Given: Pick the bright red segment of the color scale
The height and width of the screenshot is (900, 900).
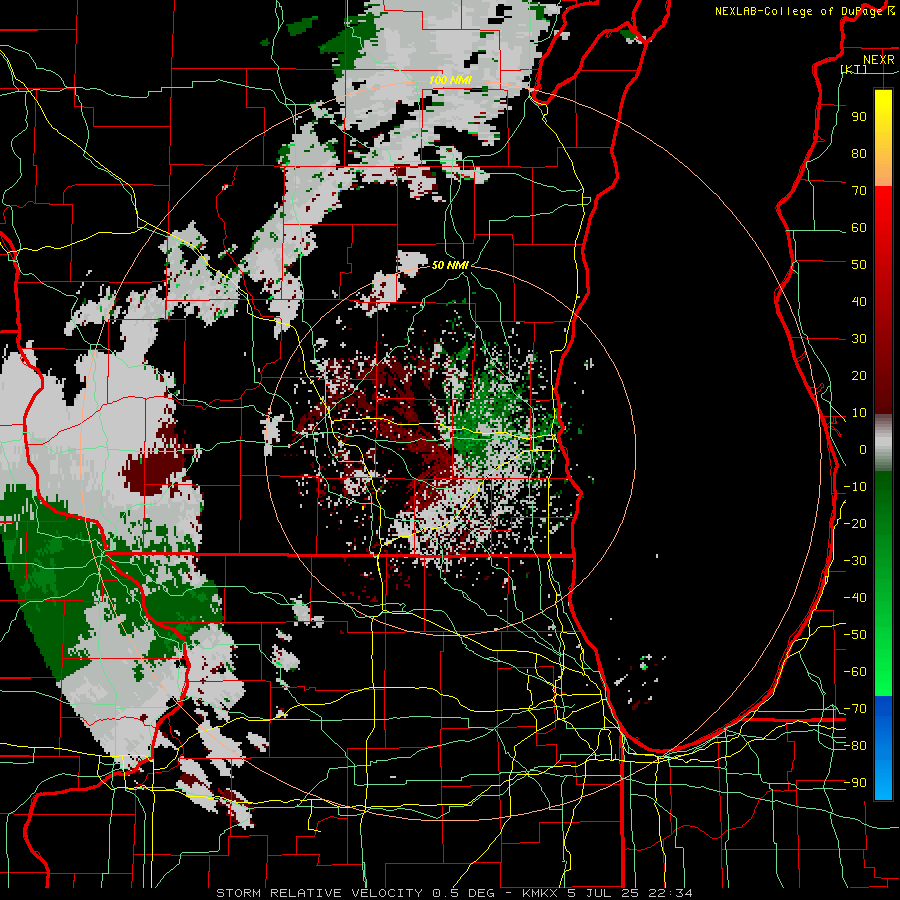Looking at the screenshot, I should (883, 210).
